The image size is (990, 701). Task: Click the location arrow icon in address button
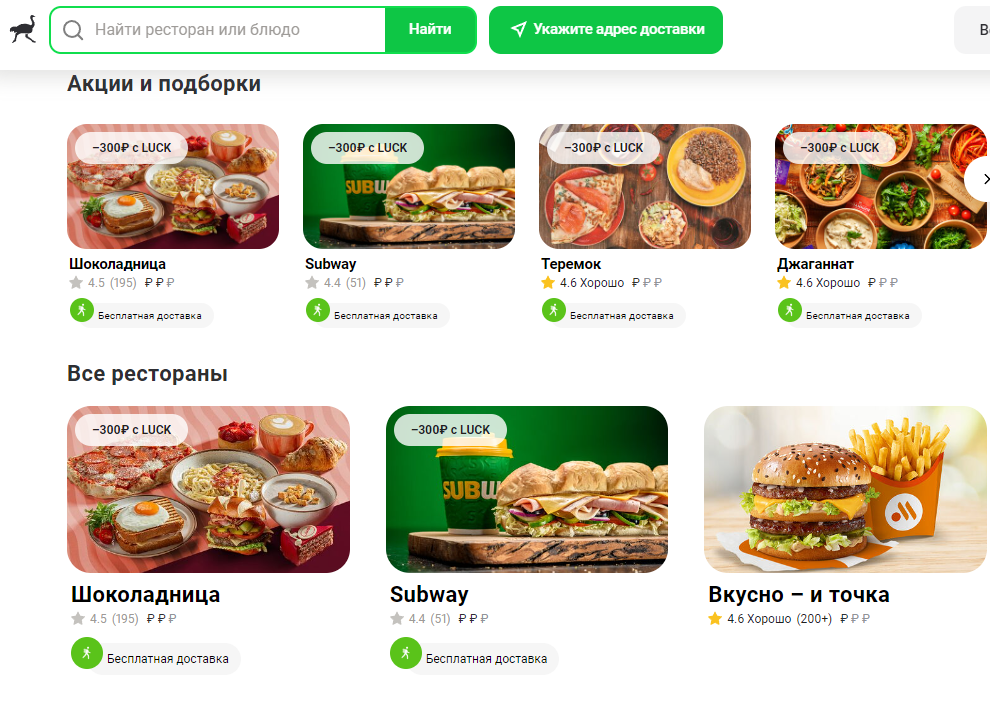518,29
